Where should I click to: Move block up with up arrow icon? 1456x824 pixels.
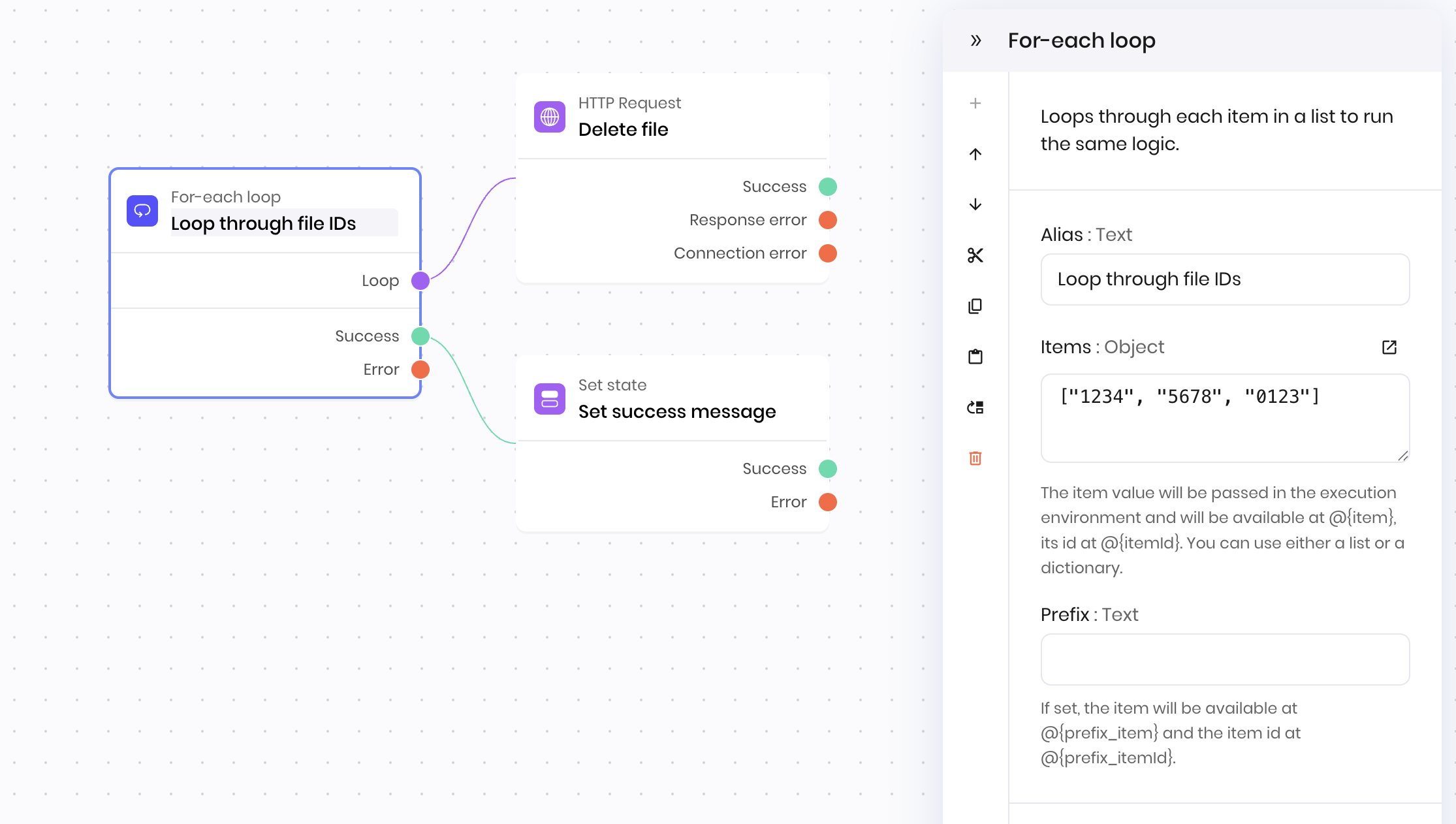[975, 154]
